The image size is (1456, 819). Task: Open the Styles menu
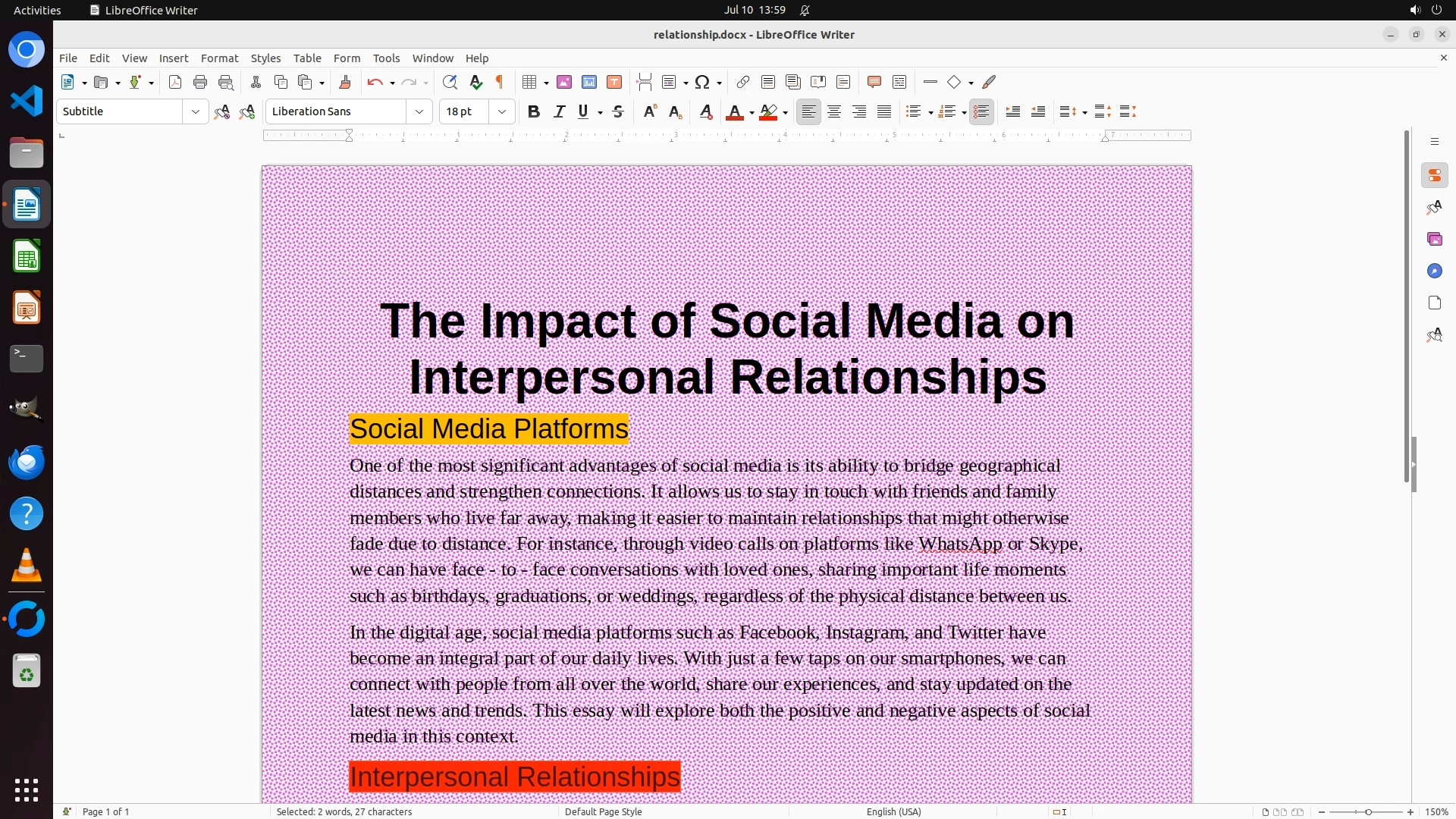(x=265, y=58)
